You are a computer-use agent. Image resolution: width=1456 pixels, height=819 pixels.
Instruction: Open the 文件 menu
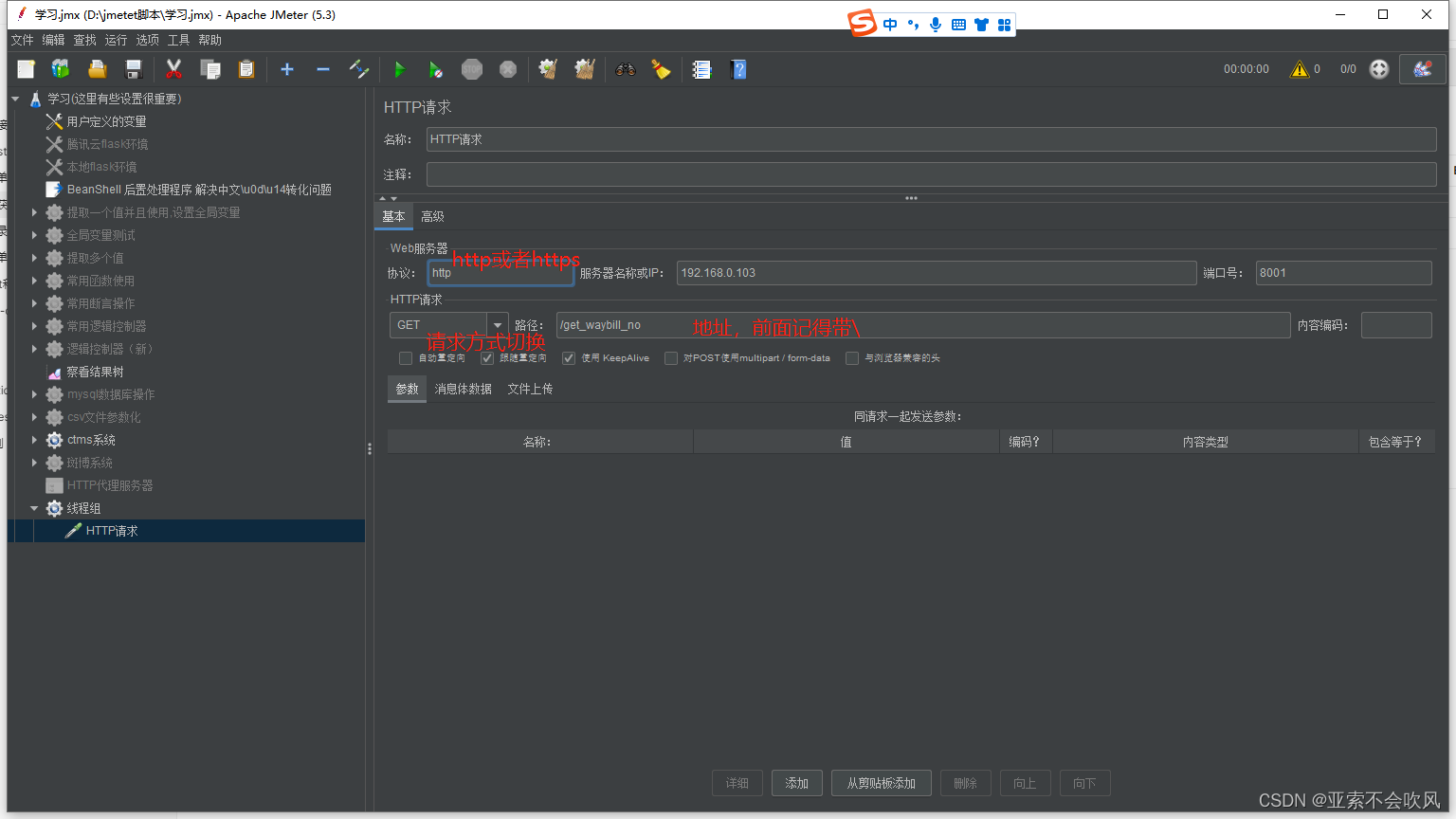click(22, 40)
